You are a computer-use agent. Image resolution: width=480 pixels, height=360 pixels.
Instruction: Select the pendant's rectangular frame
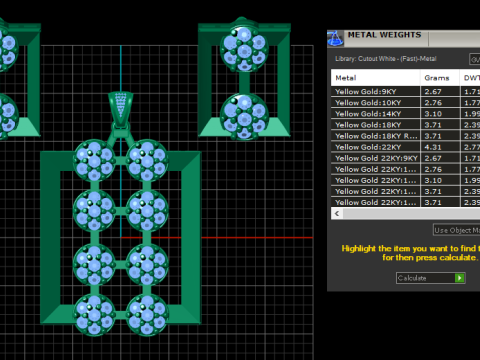coord(50,237)
